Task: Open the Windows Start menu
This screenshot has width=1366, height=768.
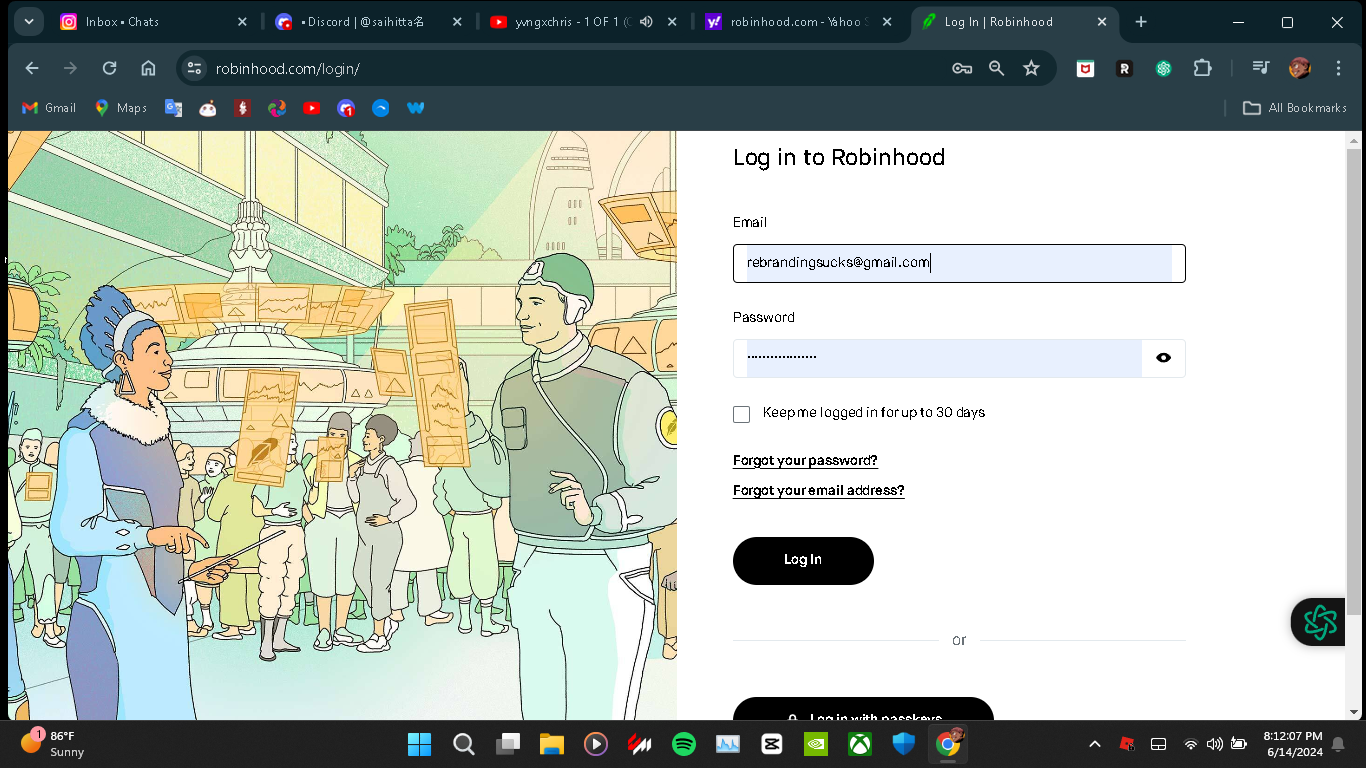Action: (x=420, y=744)
